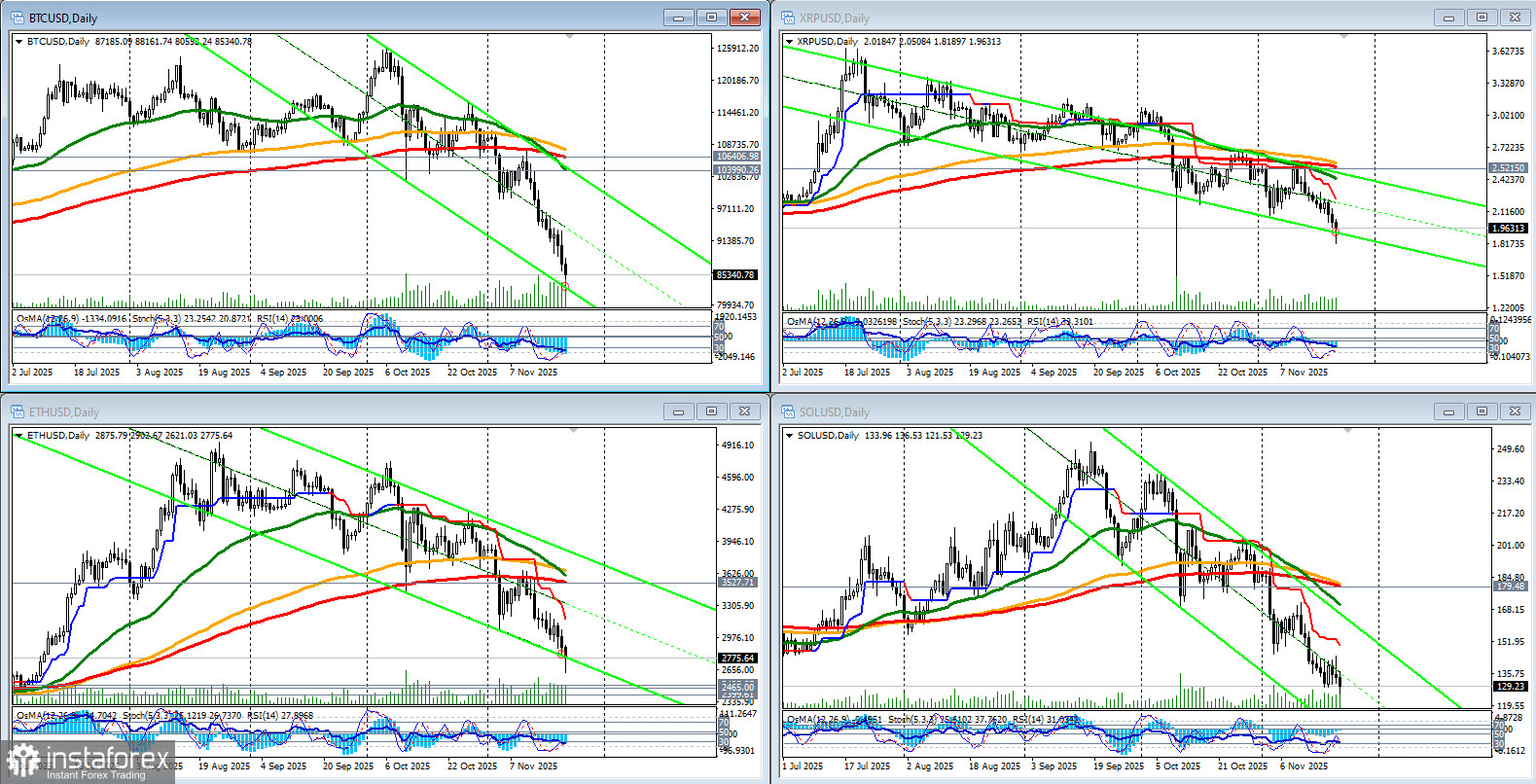
Task: Close the ETHUSD,Daily chart window
Action: point(745,411)
